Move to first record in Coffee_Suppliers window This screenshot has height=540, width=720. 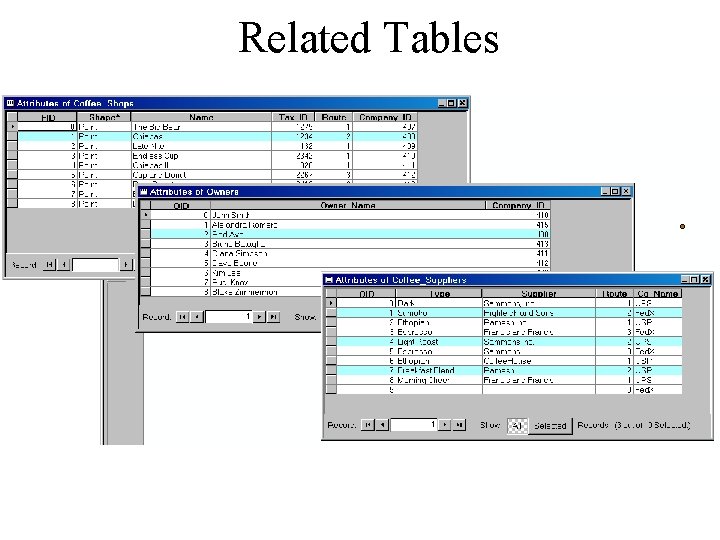coord(367,425)
